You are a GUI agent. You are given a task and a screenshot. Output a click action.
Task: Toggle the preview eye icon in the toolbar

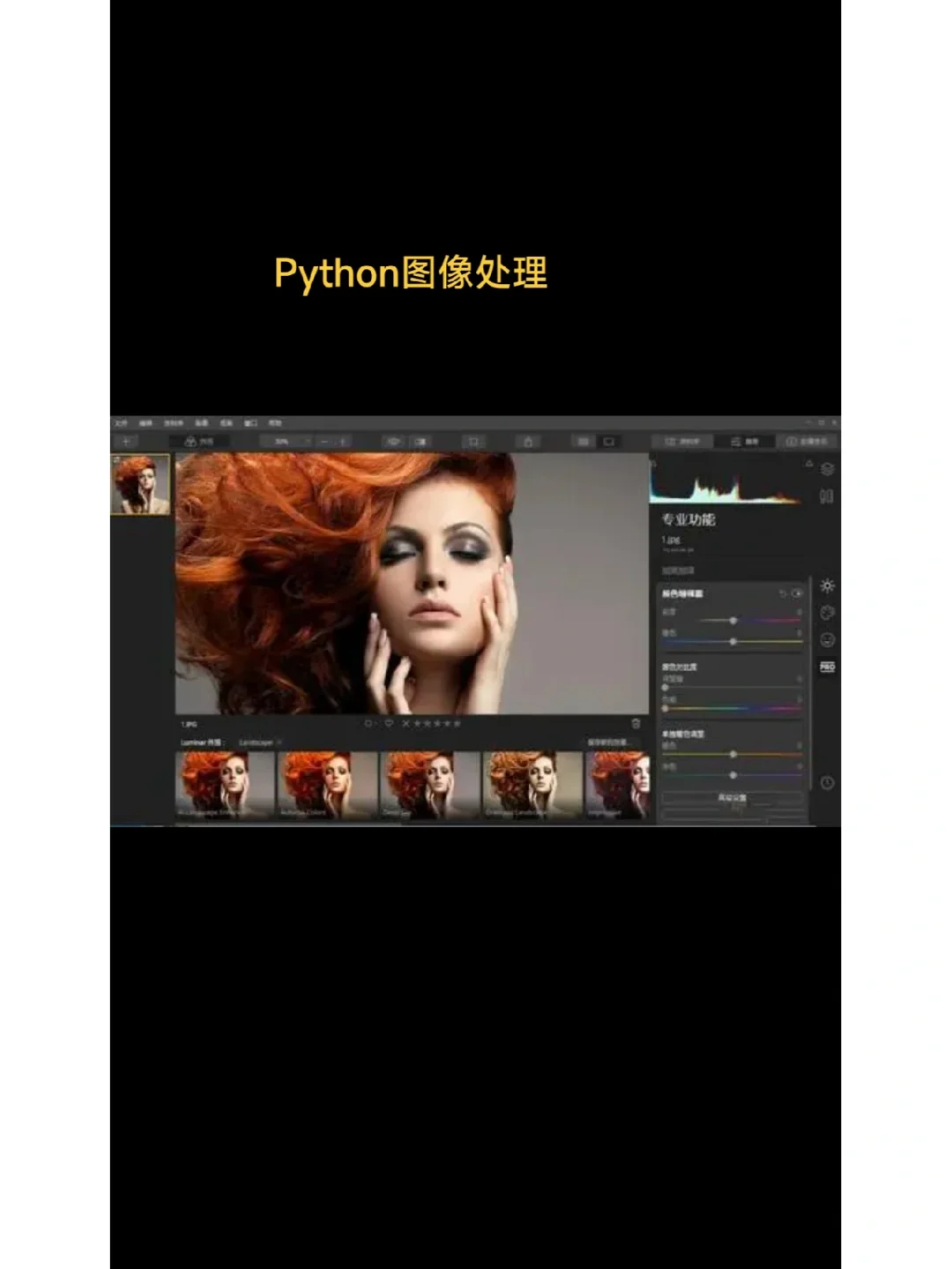pos(393,441)
